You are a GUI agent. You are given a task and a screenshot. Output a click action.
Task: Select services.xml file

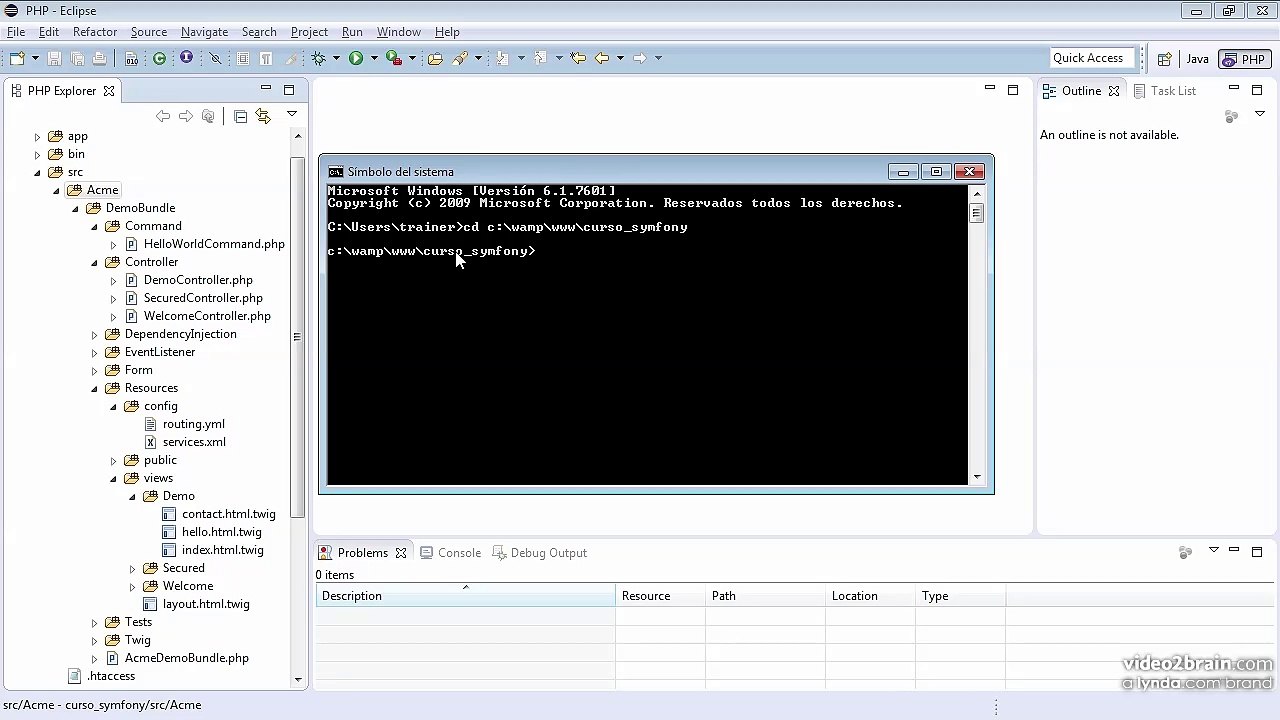click(x=194, y=442)
